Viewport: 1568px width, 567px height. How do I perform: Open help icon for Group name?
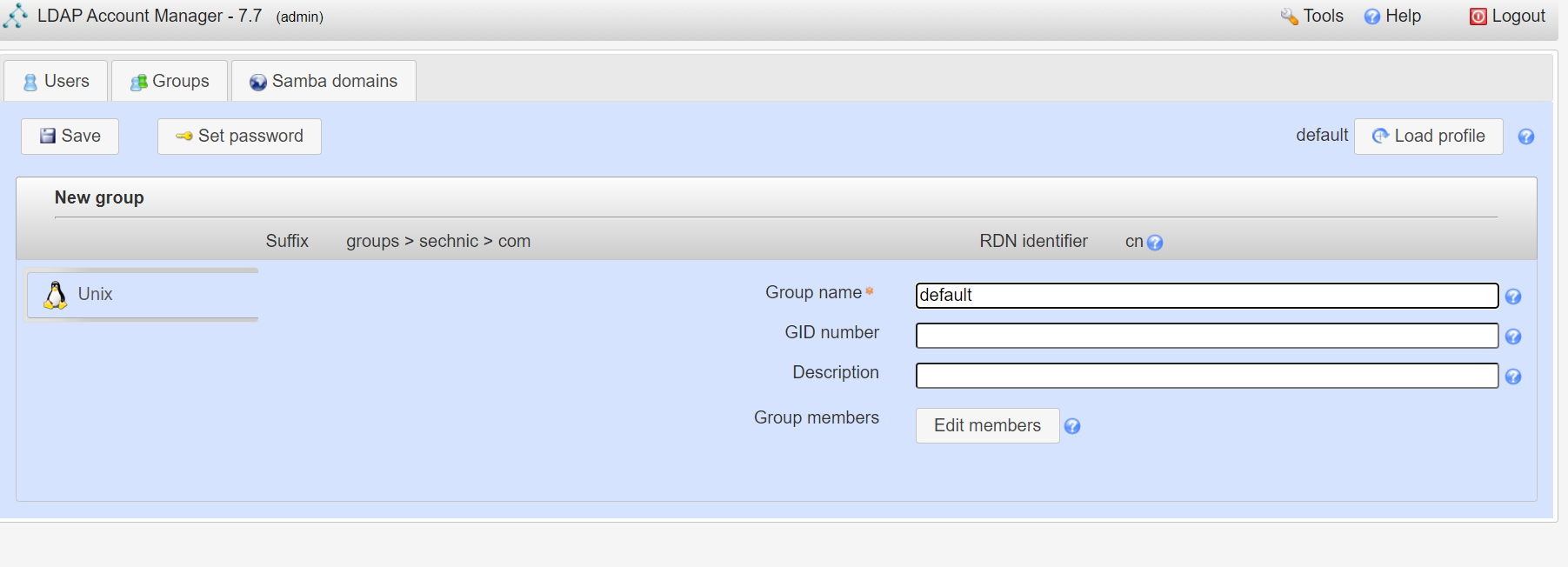tap(1513, 297)
